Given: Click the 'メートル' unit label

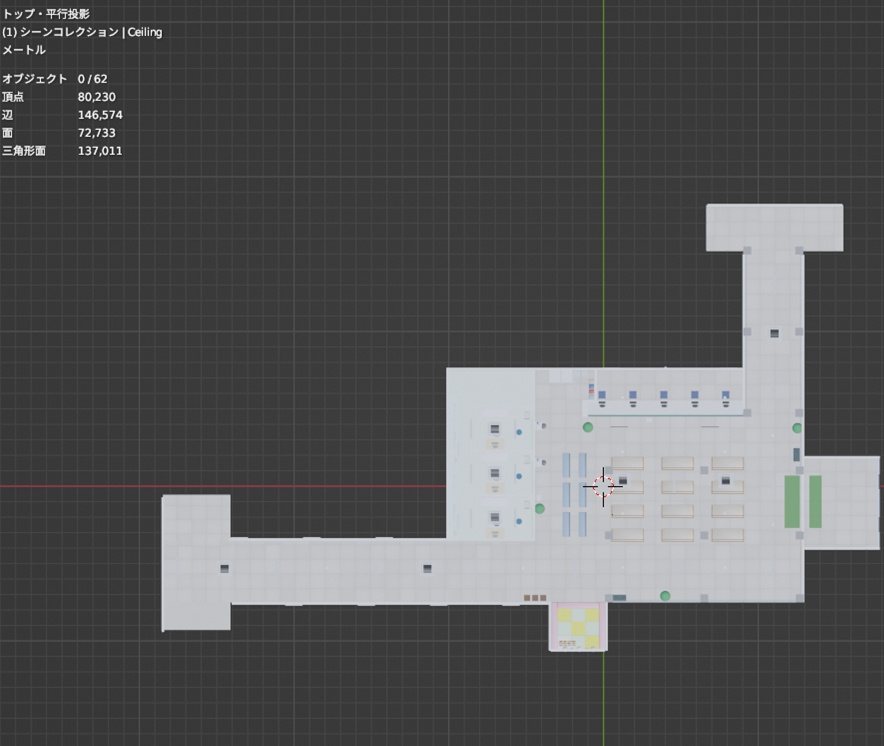Looking at the screenshot, I should click(x=24, y=50).
